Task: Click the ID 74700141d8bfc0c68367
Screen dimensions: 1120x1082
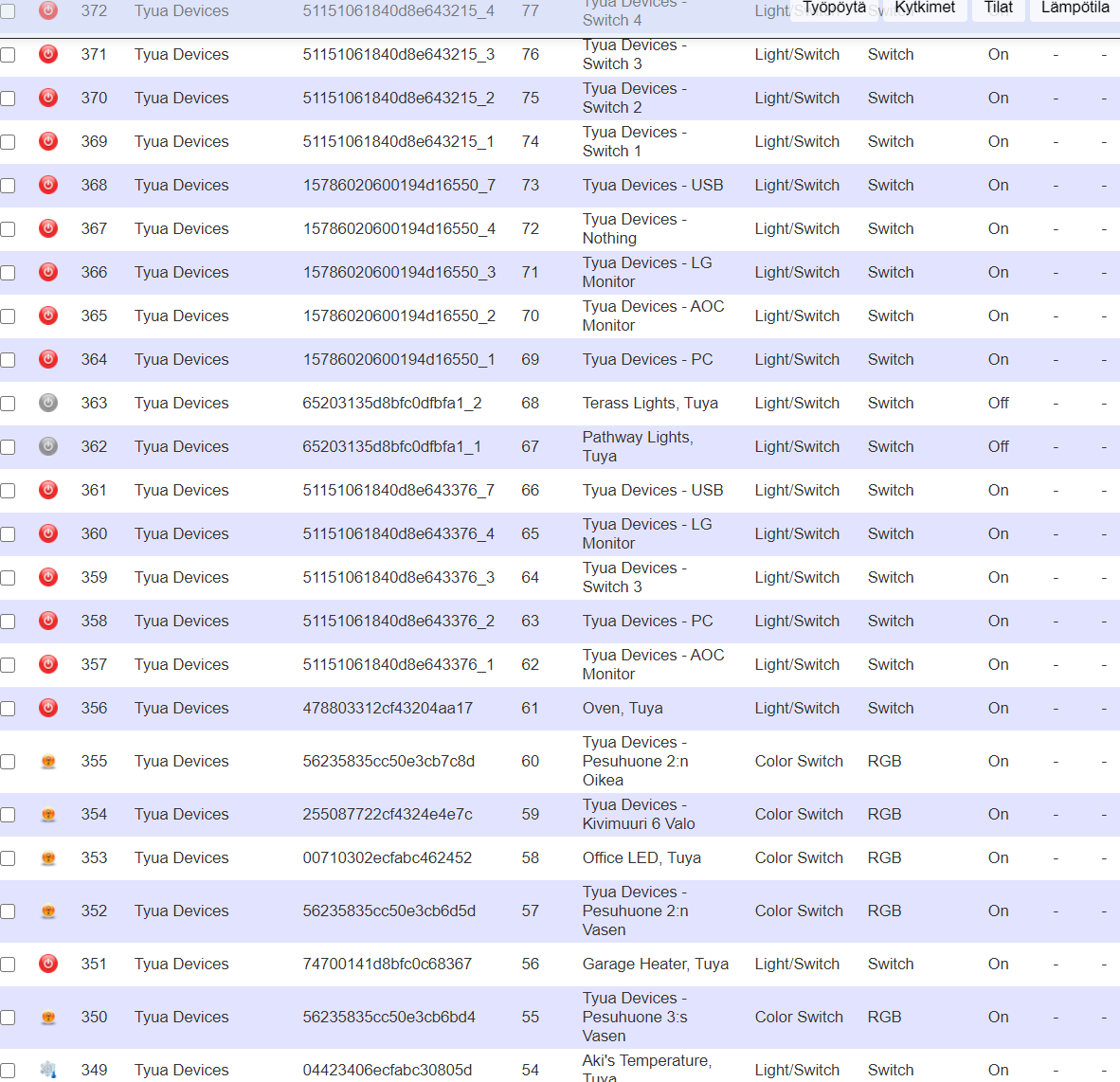Action: coord(388,964)
